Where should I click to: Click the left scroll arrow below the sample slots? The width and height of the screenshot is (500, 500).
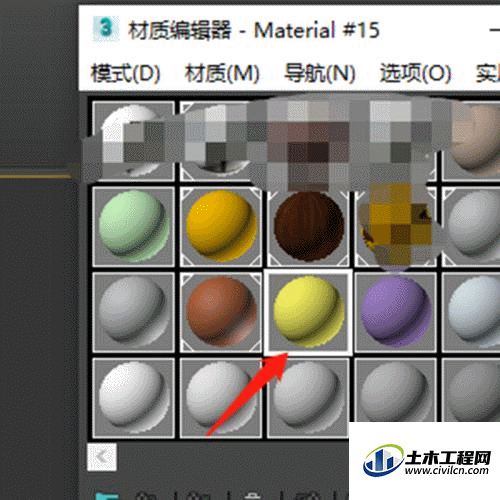pos(102,457)
